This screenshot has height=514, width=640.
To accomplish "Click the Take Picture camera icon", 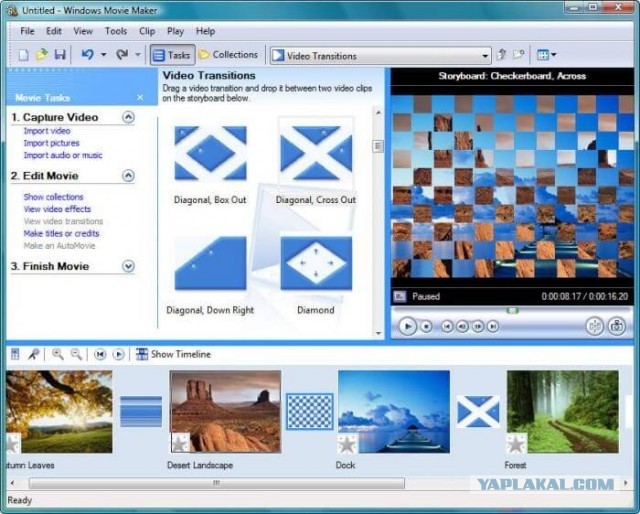I will coord(617,326).
